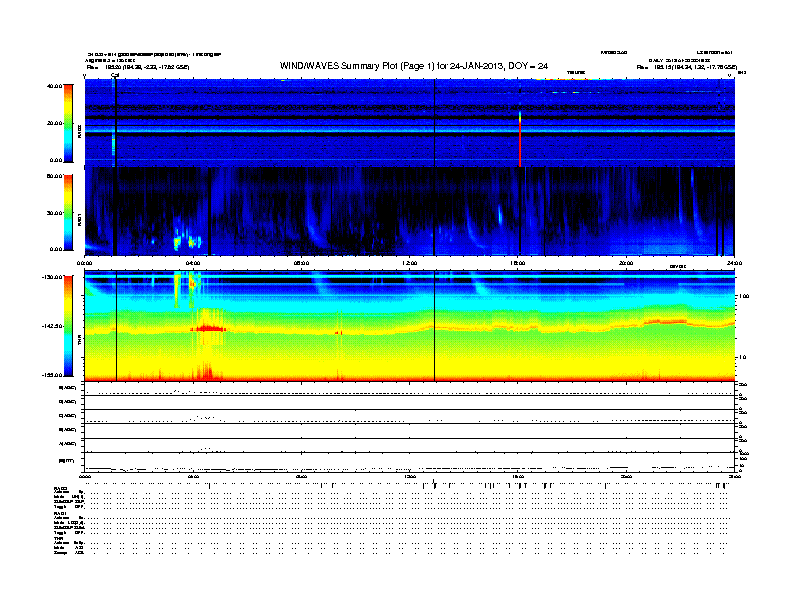
Task: Click the 40.00 label on RAD2 color scale
Action: click(x=55, y=86)
